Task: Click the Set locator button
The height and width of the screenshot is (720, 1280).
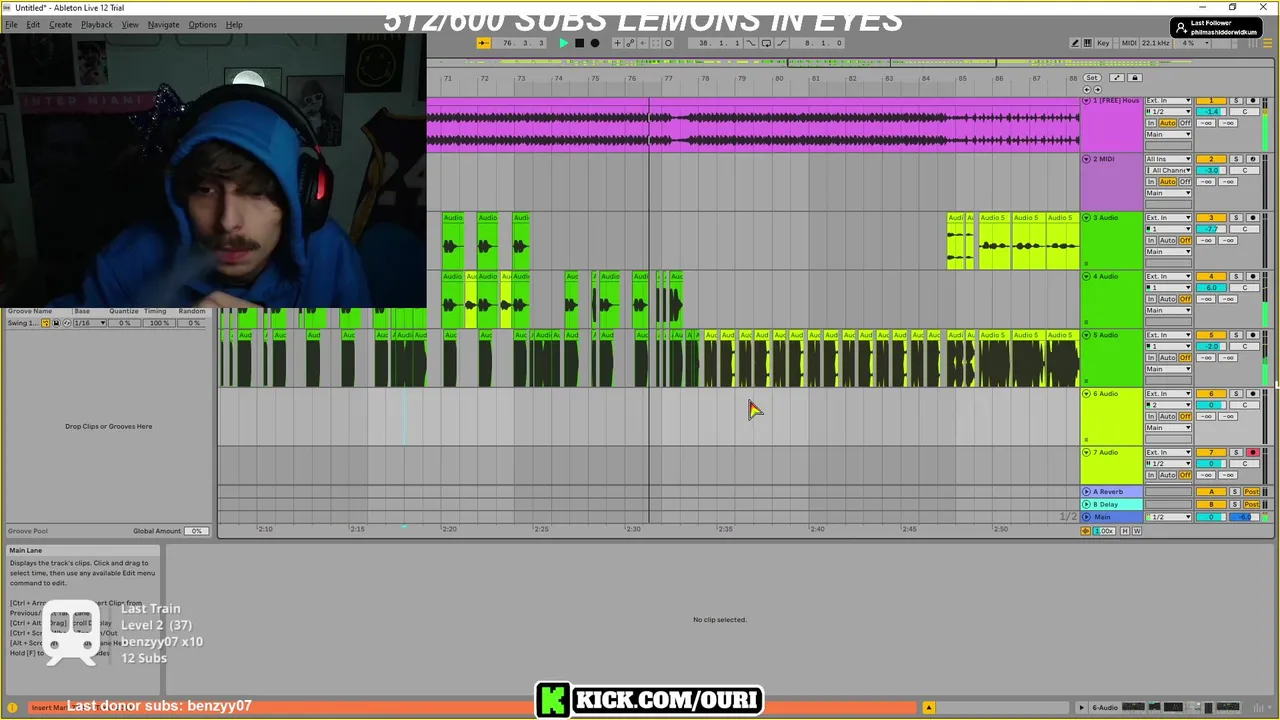Action: coord(1091,78)
